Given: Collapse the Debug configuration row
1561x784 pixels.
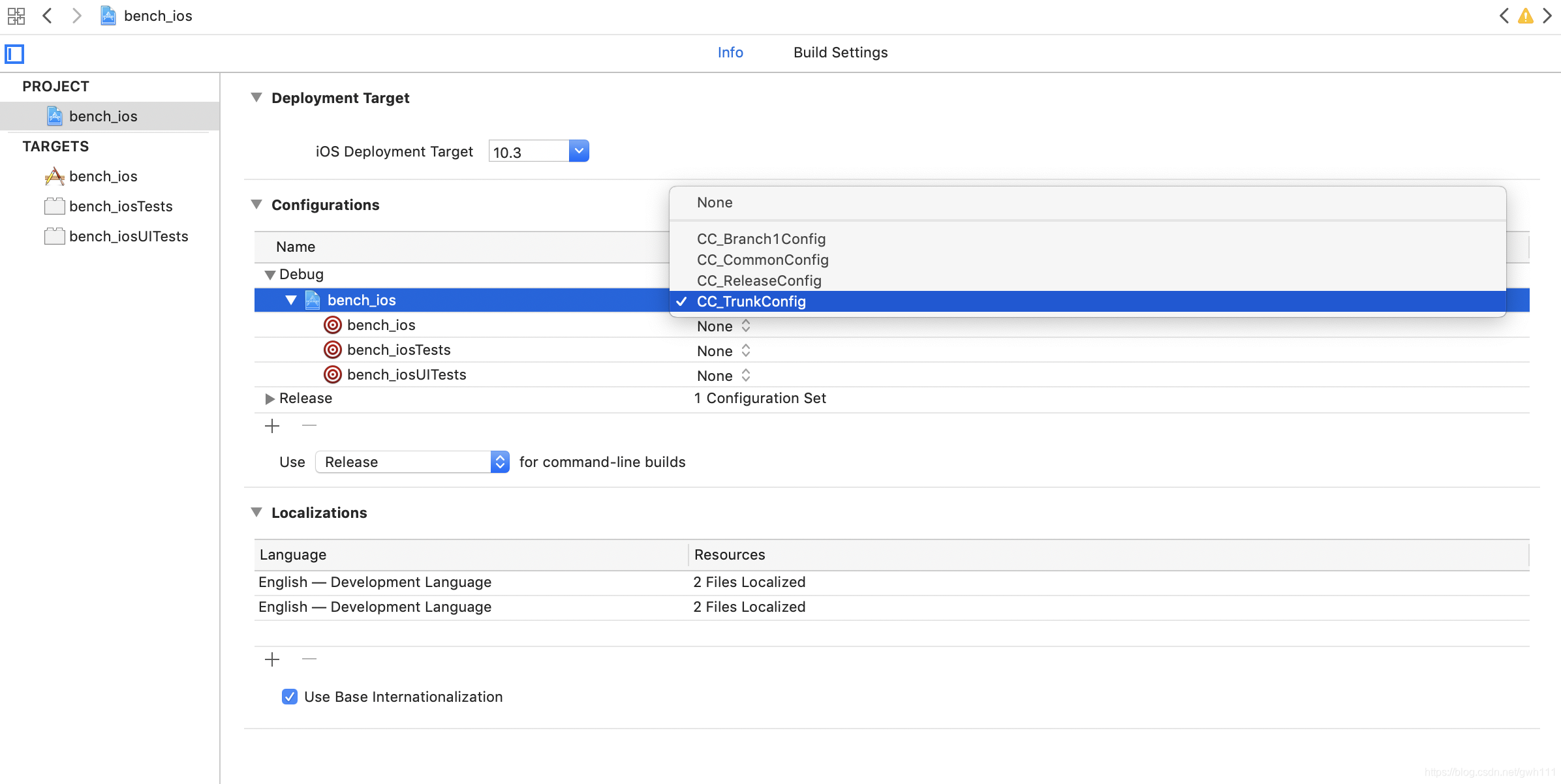Looking at the screenshot, I should tap(270, 275).
